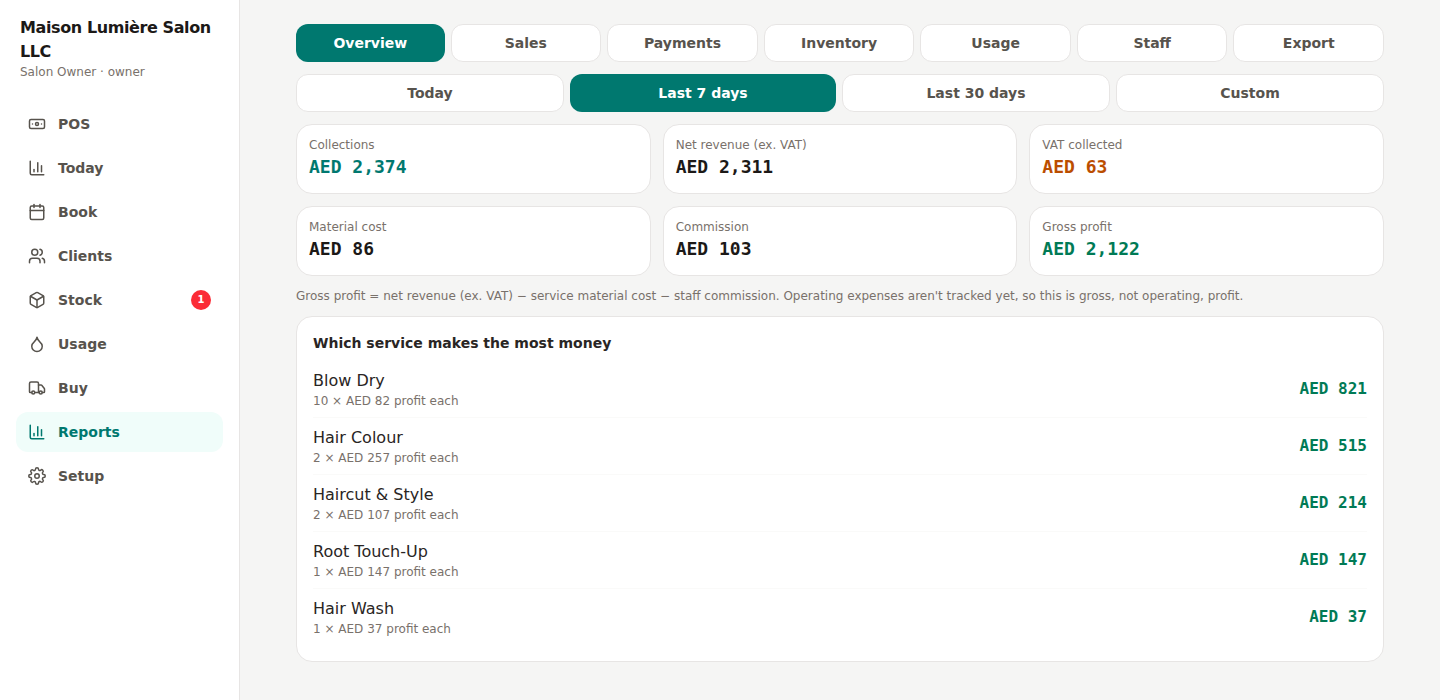
Task: Click the red Stock notification badge
Action: pyautogui.click(x=201, y=300)
